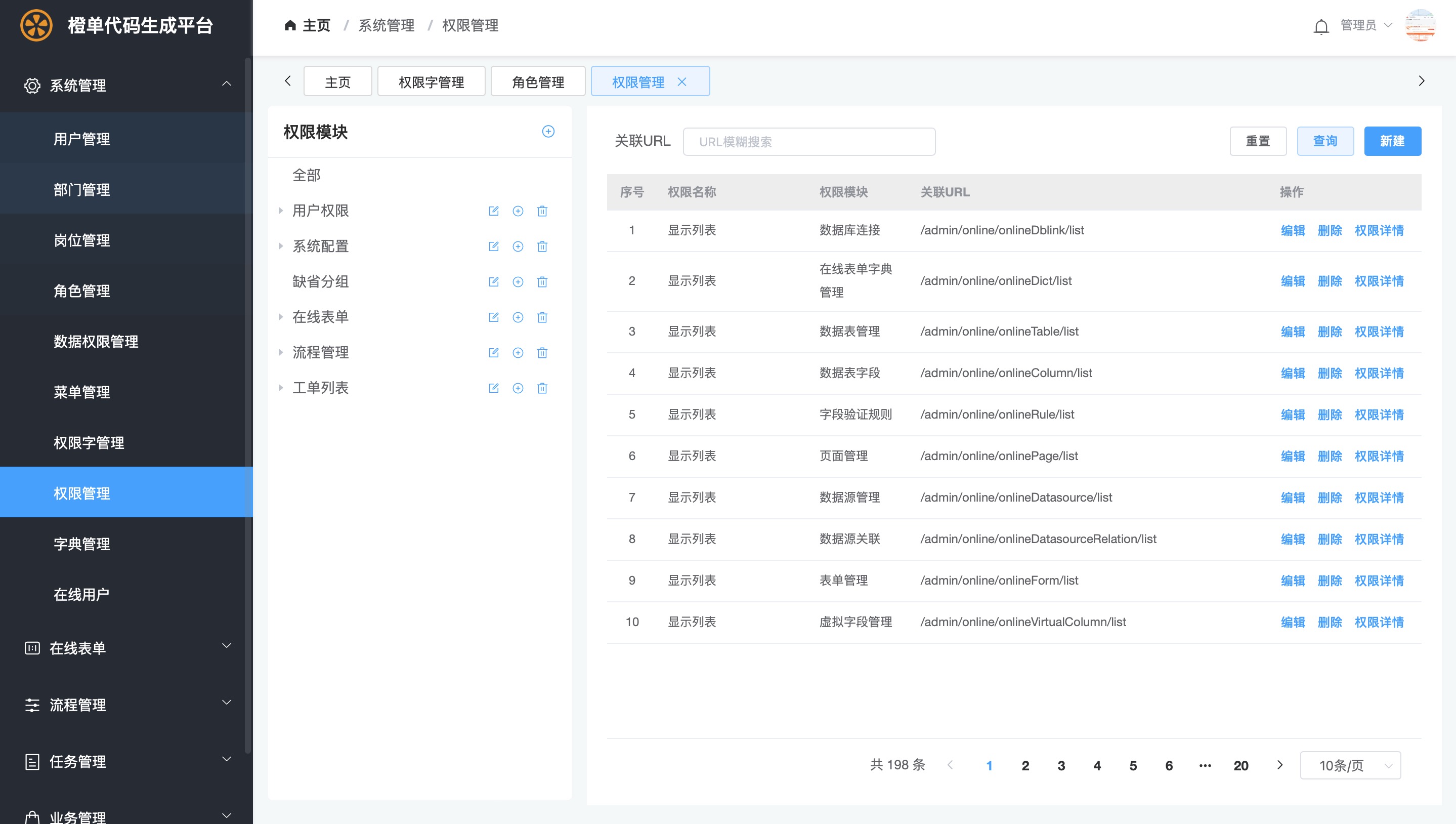Screen dimensions: 1456x824
Task: Add child under 在线表单 module in tree
Action: [x=518, y=317]
